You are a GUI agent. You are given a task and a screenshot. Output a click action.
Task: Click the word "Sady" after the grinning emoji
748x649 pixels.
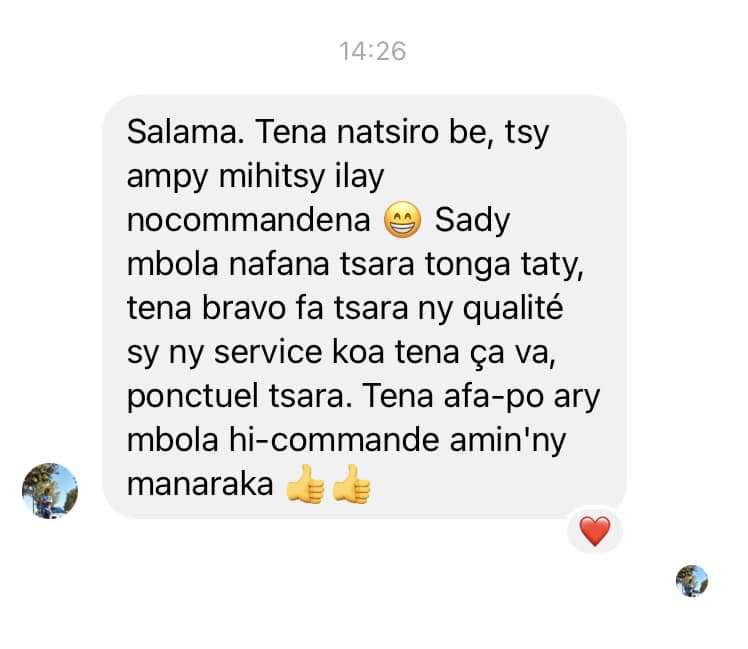coord(472,220)
